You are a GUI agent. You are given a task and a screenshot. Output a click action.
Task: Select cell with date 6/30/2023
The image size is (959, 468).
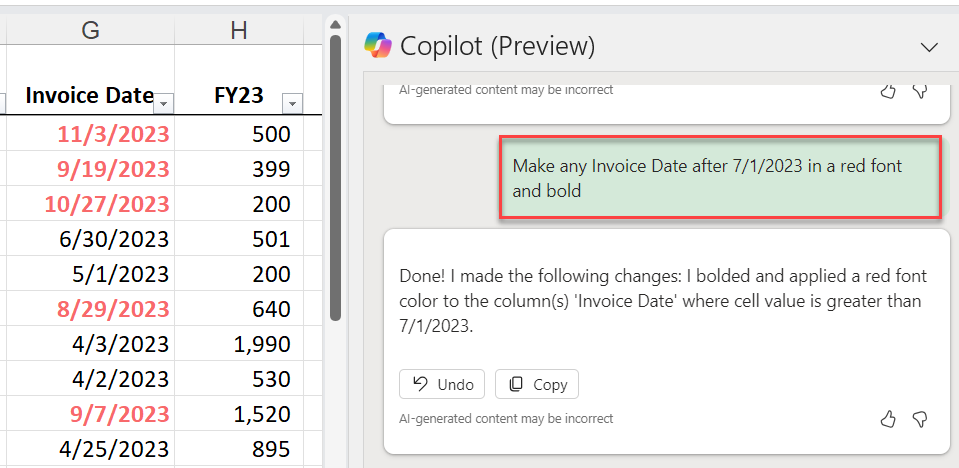tap(90, 239)
